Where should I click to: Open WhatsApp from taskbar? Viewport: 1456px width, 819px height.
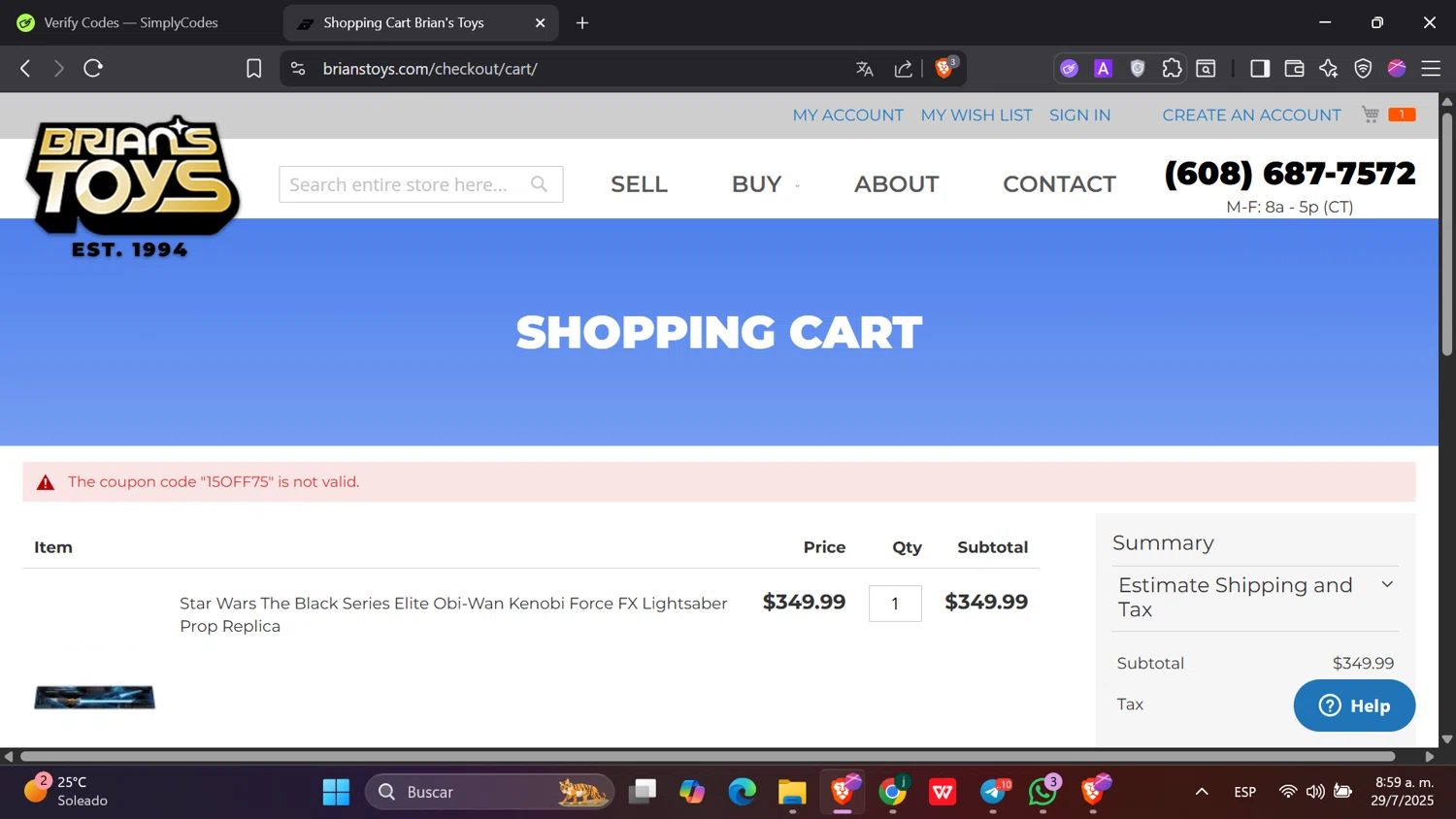coord(1043,792)
